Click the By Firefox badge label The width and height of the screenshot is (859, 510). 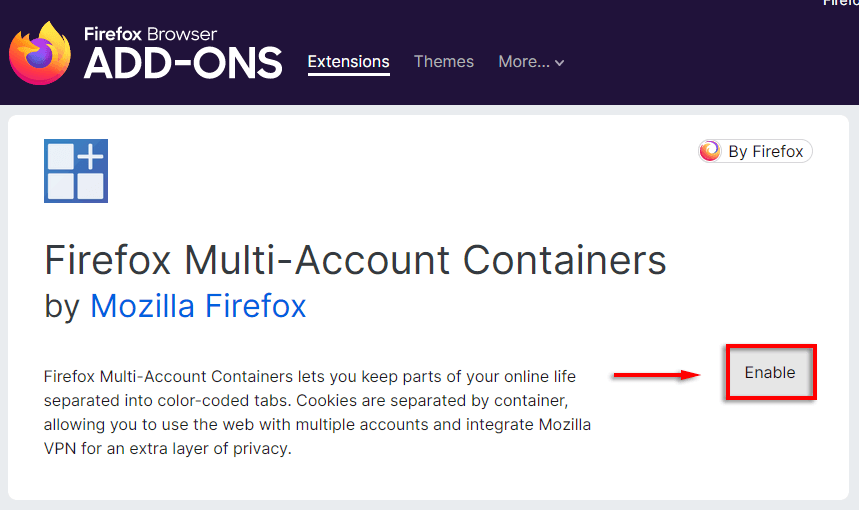pos(765,152)
